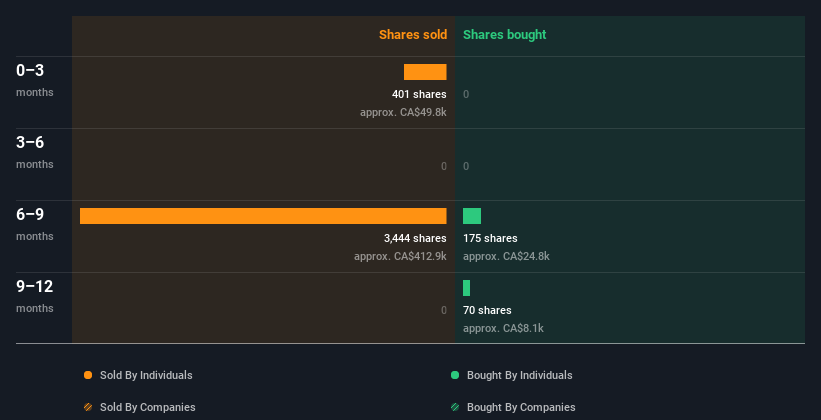Click the zero sold value in 3–6 months

[443, 167]
